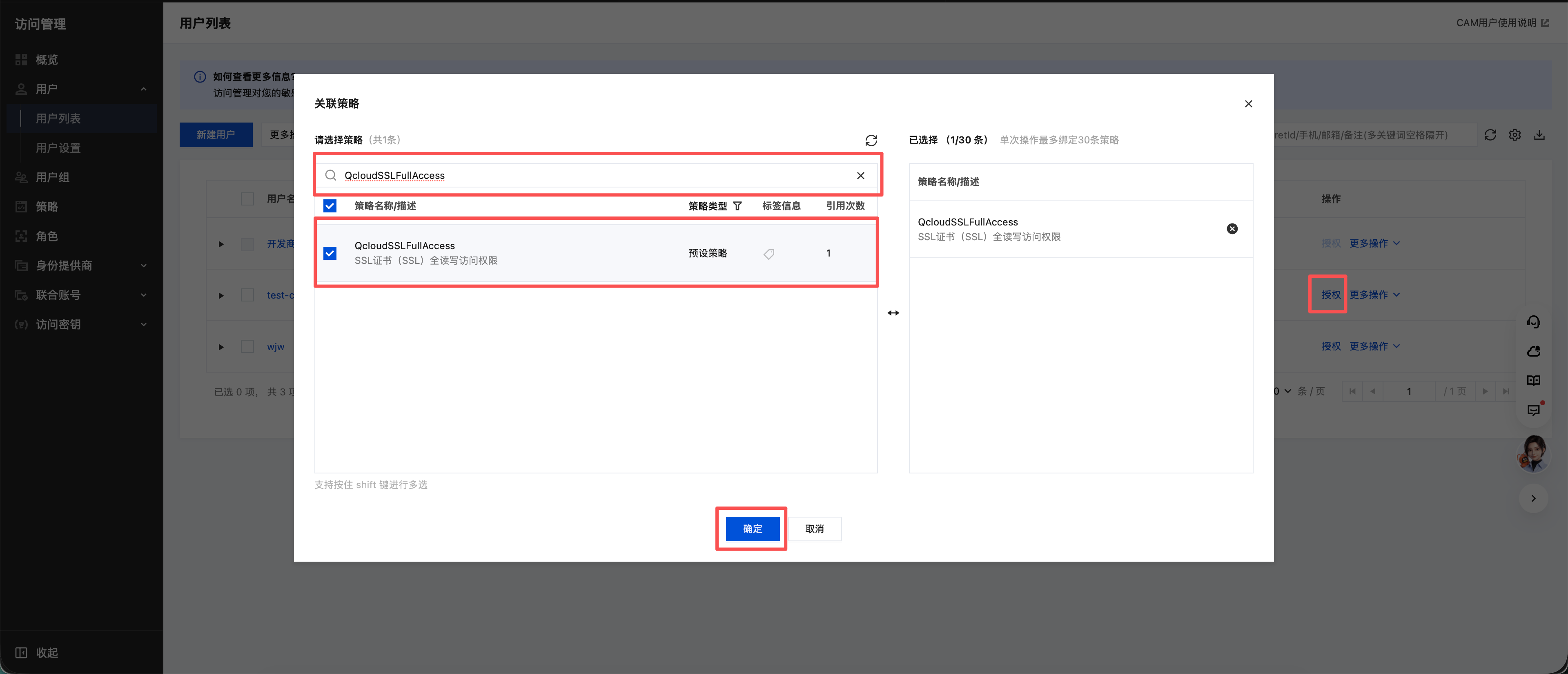Open the feedback message icon
This screenshot has width=1568, height=674.
coord(1533,410)
